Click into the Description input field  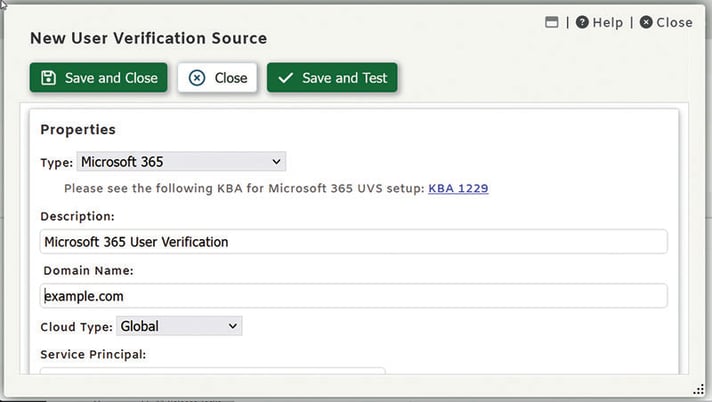[354, 242]
